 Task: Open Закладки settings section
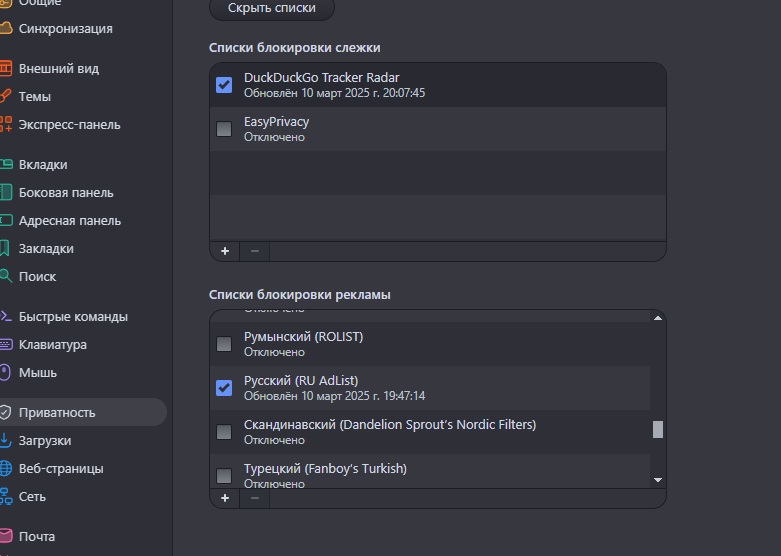[46, 248]
